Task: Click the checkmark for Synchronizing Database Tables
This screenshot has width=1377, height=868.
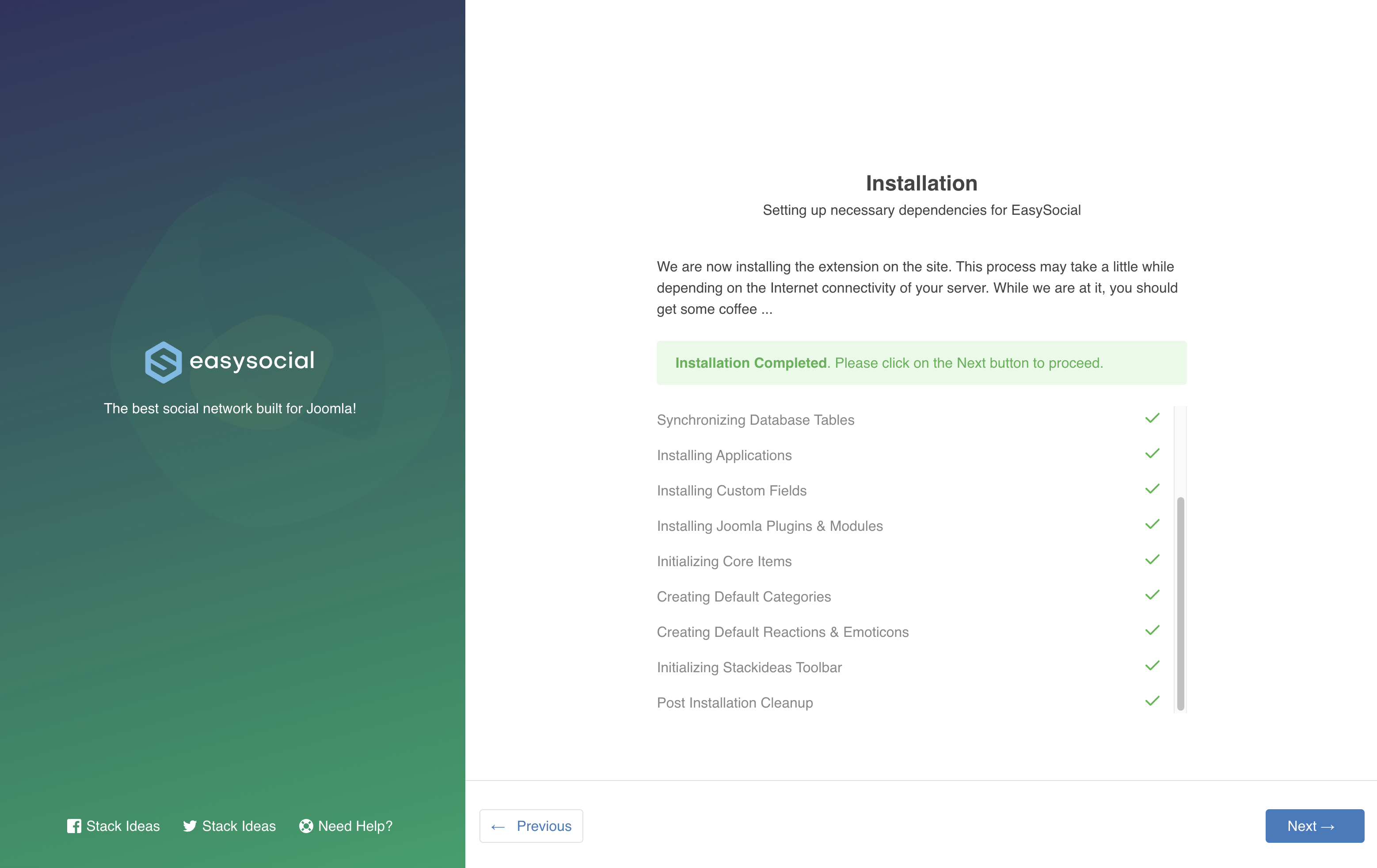Action: pyautogui.click(x=1152, y=419)
